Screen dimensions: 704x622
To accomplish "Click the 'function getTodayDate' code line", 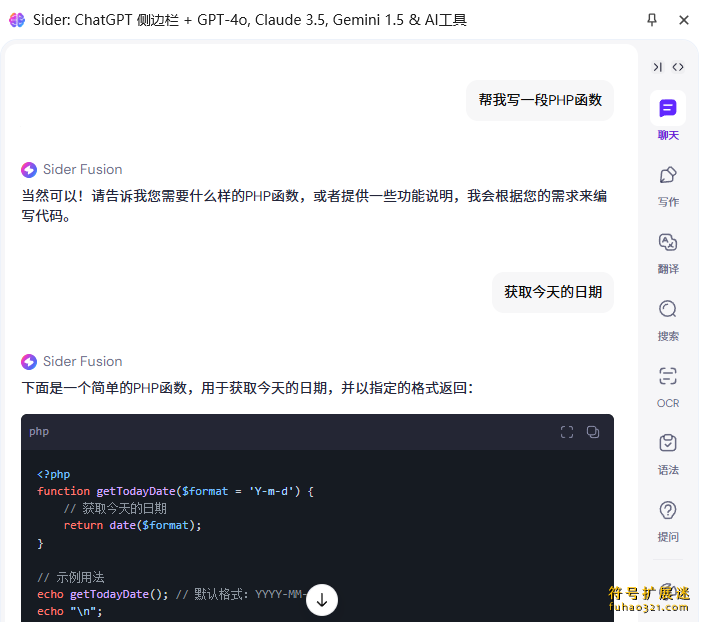I will click(176, 491).
